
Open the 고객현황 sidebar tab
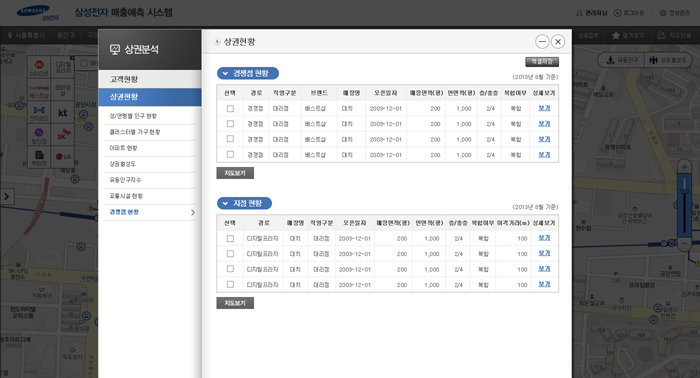[150, 79]
